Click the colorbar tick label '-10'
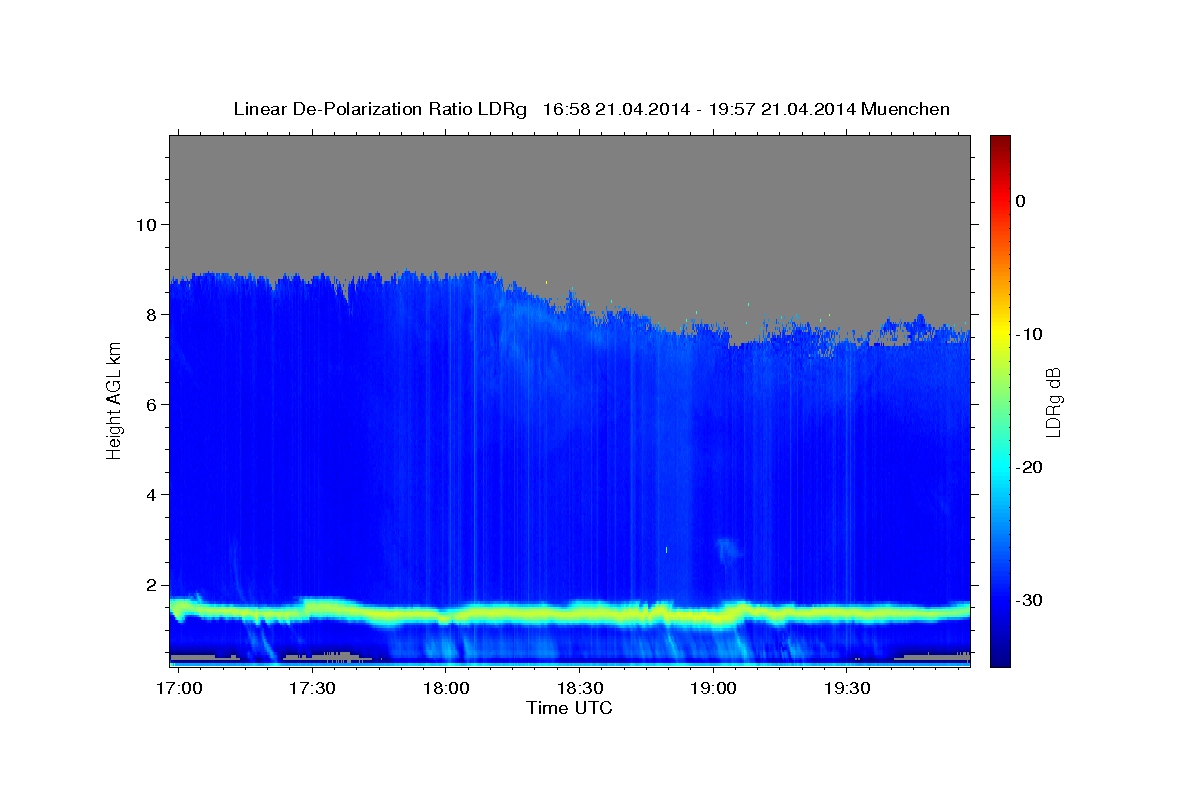The height and width of the screenshot is (800, 1200). [x=1029, y=334]
